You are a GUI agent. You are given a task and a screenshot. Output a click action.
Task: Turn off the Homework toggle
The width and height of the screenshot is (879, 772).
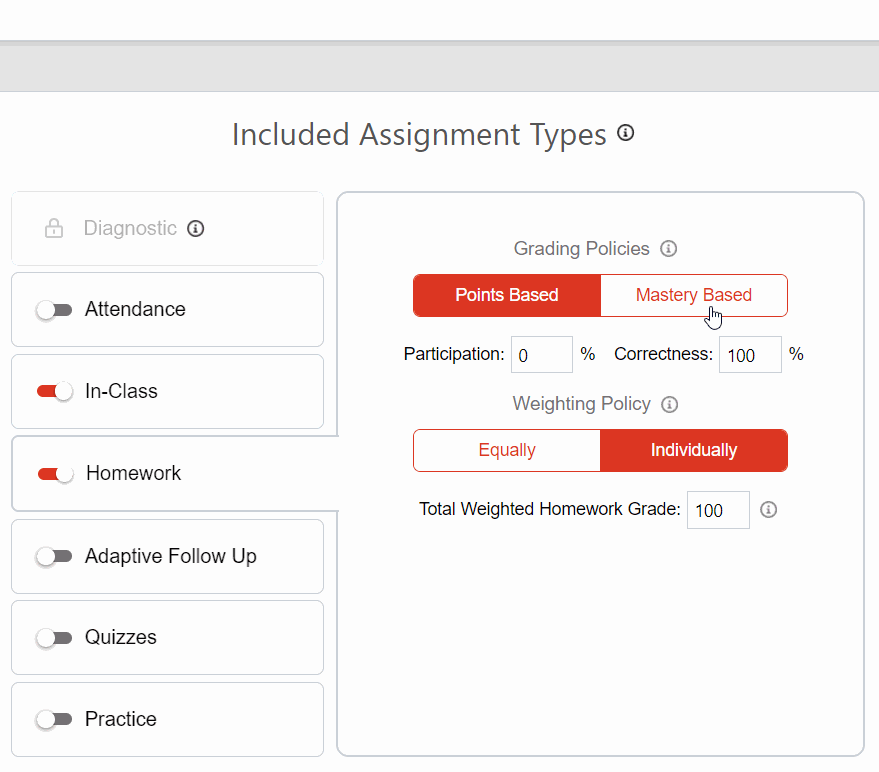pos(54,473)
